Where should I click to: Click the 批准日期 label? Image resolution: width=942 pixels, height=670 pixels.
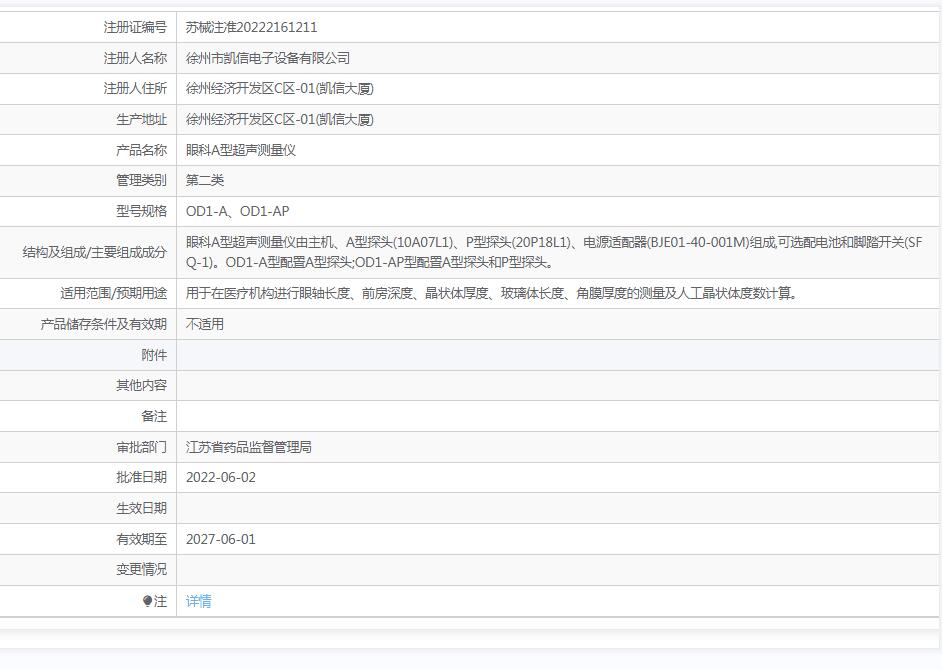pyautogui.click(x=141, y=478)
